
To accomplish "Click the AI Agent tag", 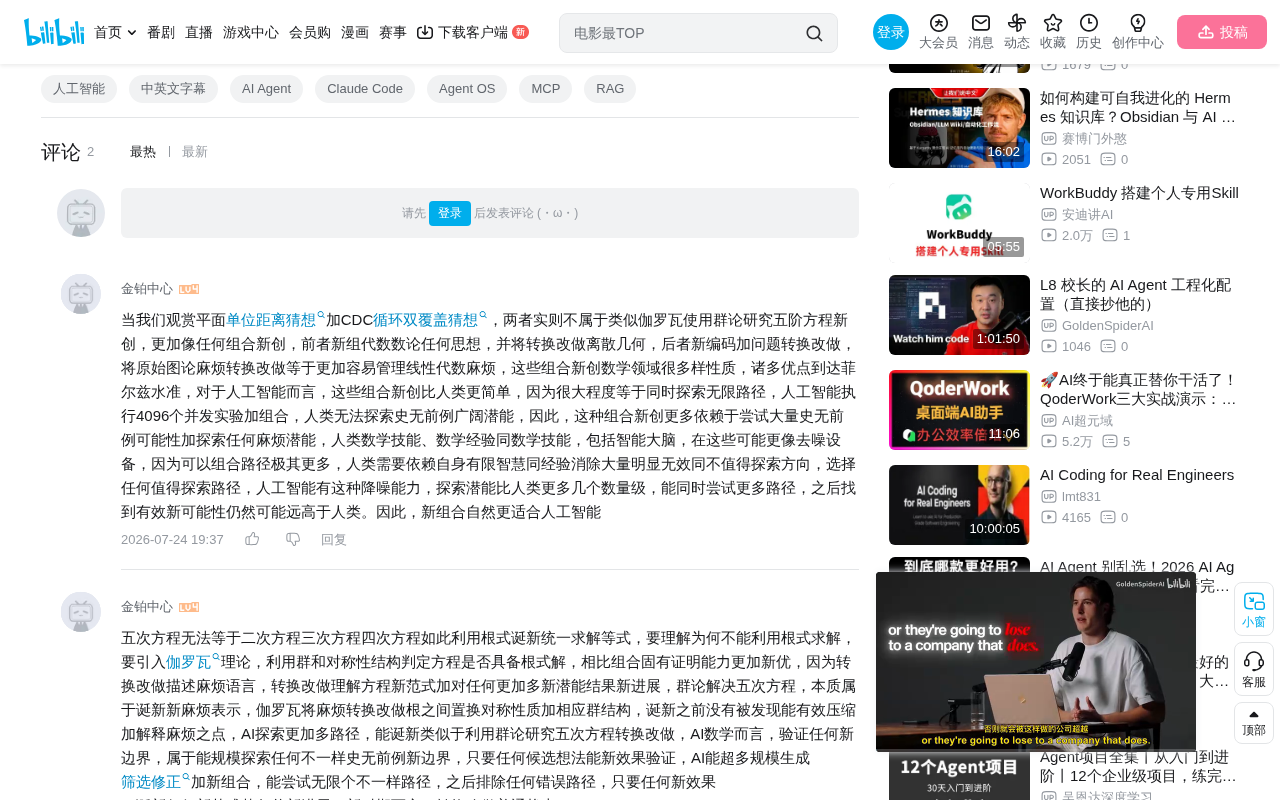I will tap(267, 89).
